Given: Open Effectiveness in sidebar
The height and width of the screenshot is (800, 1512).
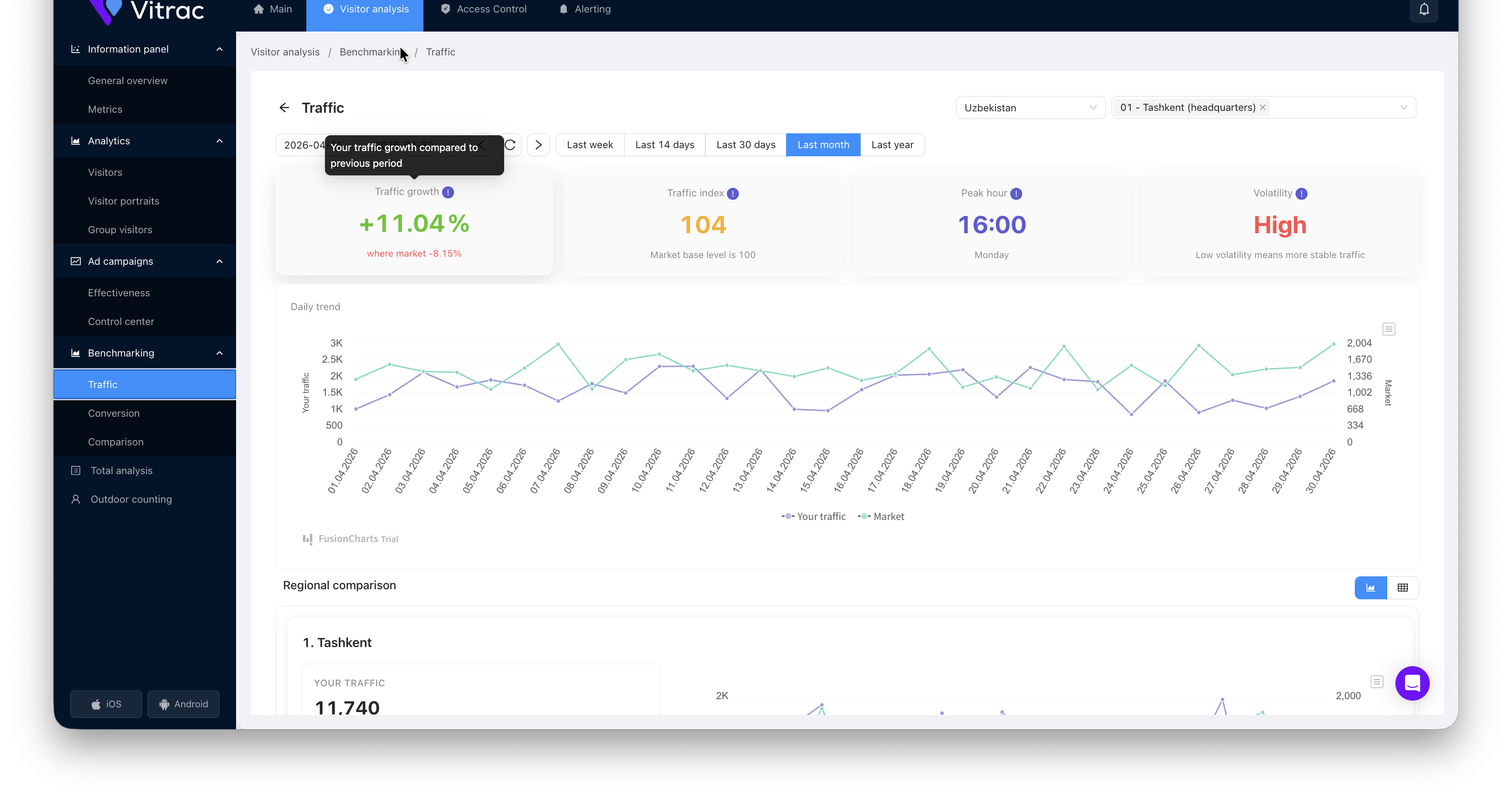Looking at the screenshot, I should point(145,292).
